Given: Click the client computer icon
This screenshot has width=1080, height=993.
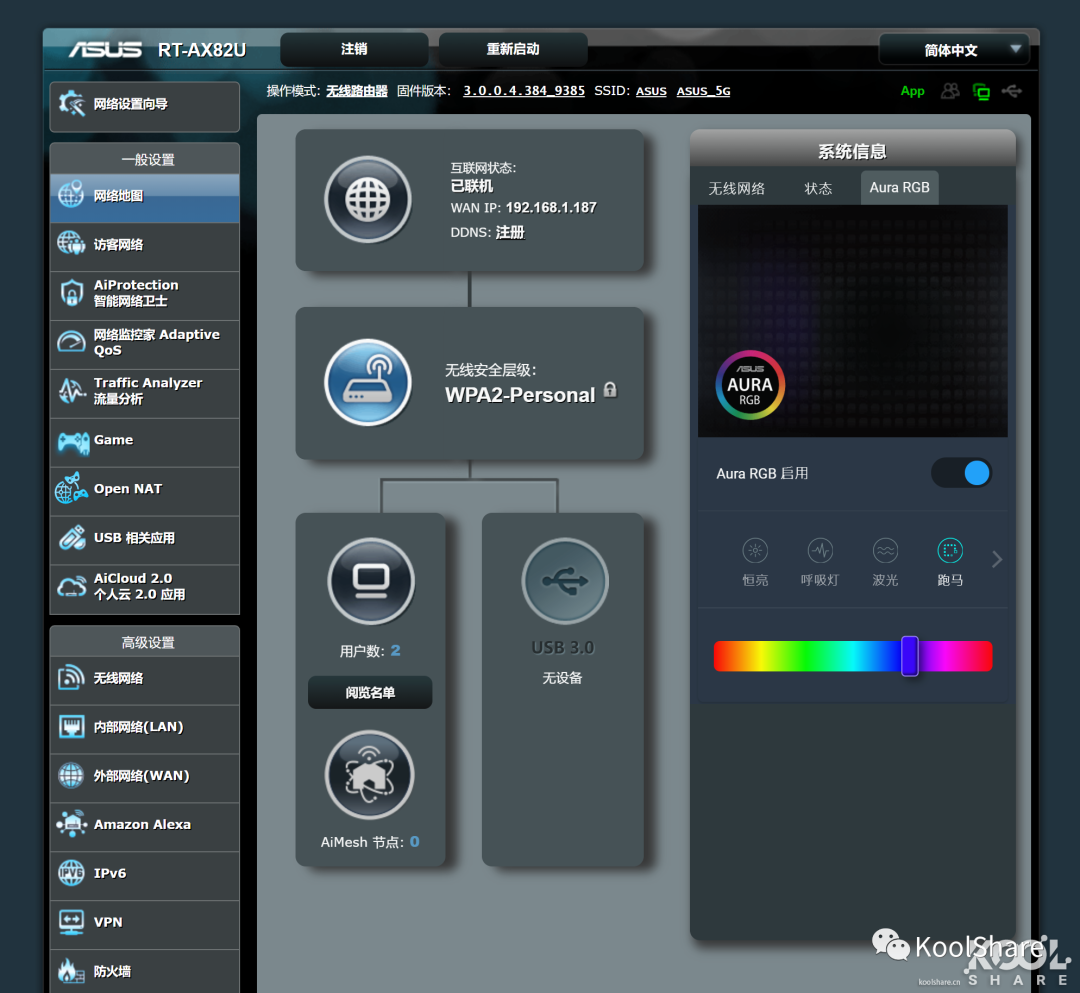Looking at the screenshot, I should [371, 582].
